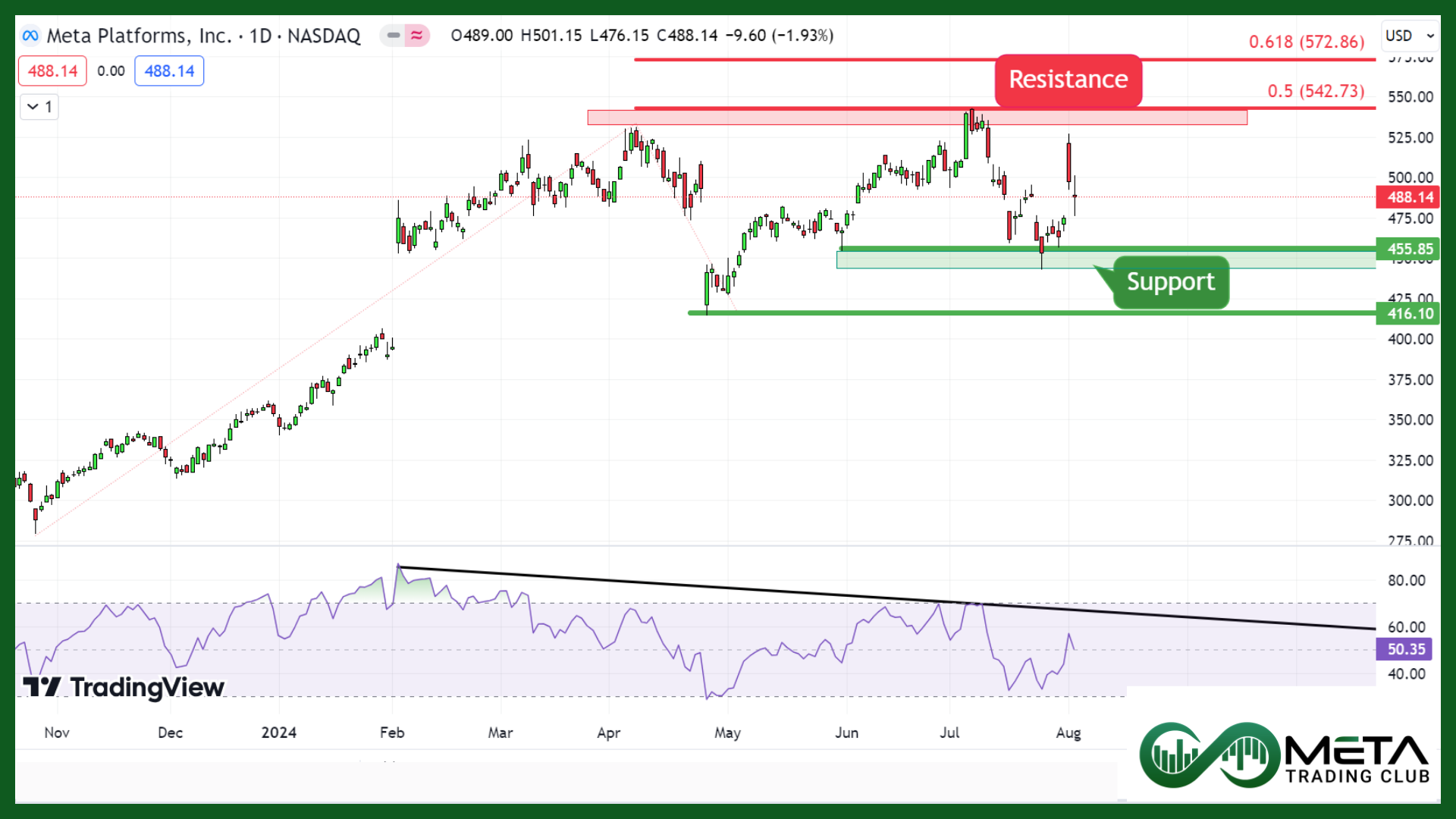Image resolution: width=1456 pixels, height=819 pixels.
Task: Click the 400.00 price axis label
Action: pos(1410,339)
